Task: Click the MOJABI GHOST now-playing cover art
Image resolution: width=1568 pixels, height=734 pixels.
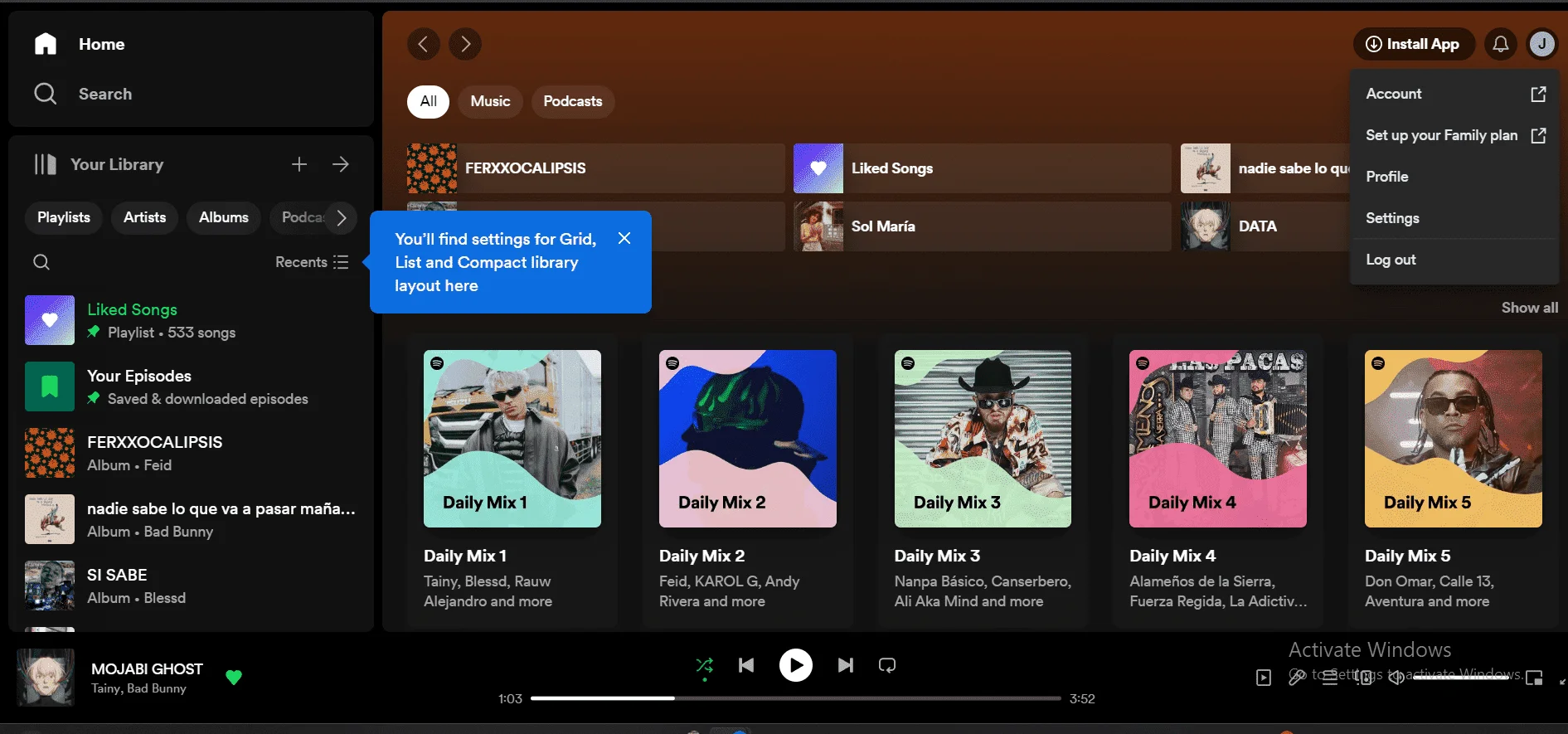Action: click(x=46, y=678)
